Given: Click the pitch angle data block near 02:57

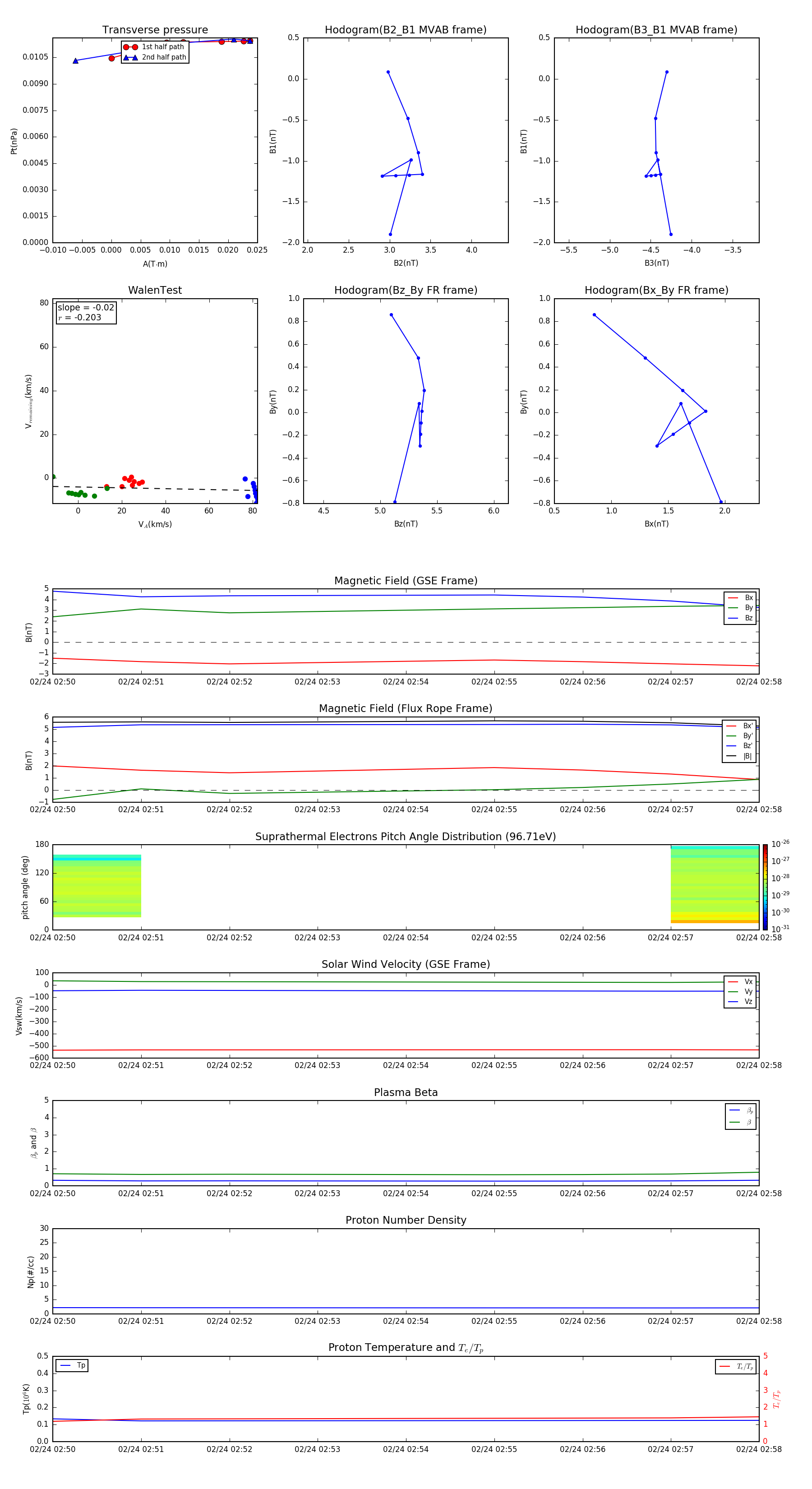Looking at the screenshot, I should (715, 884).
